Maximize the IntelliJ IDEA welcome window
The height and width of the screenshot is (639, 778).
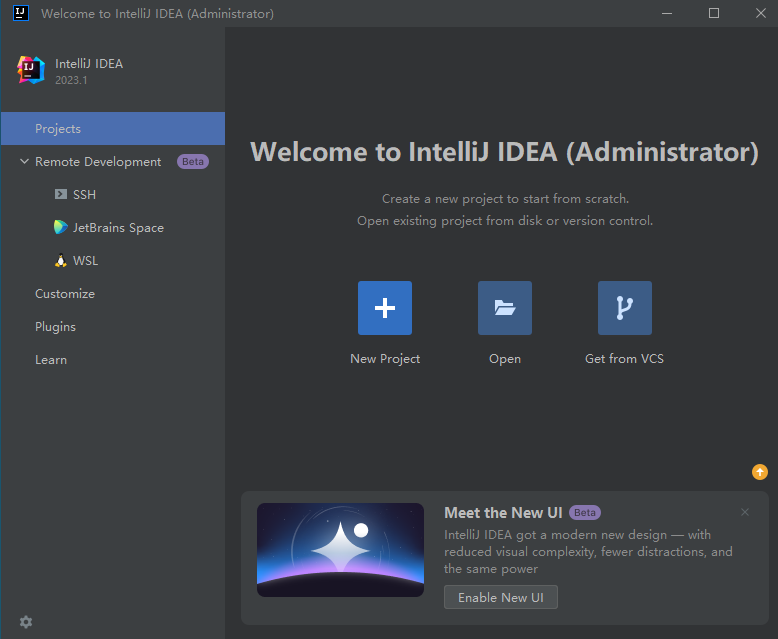click(x=713, y=13)
